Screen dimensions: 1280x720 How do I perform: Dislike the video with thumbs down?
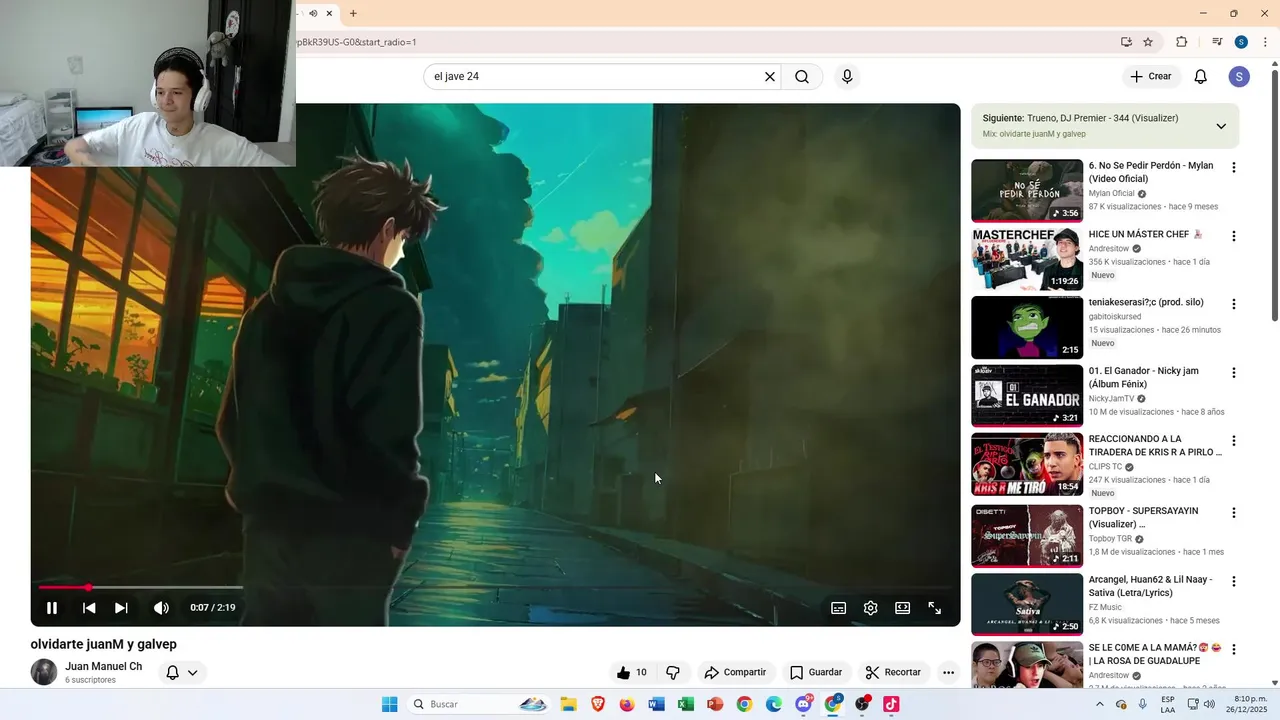(x=673, y=673)
